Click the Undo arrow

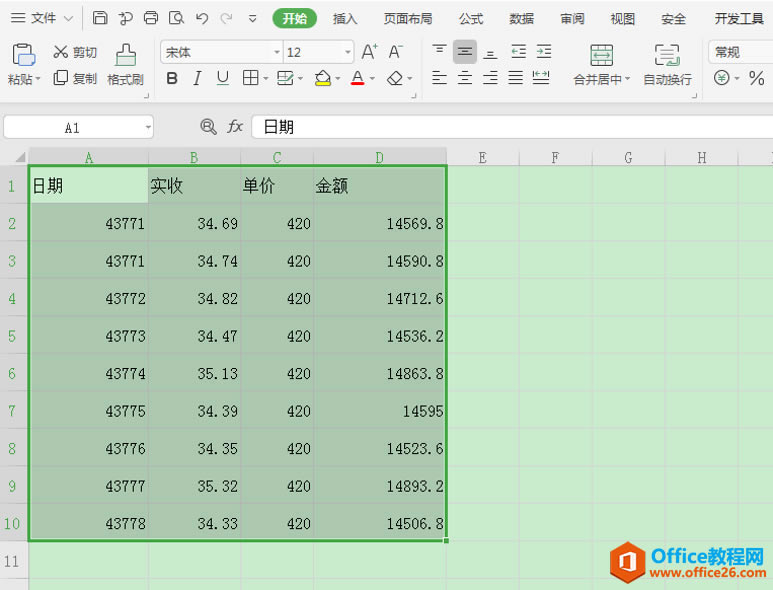[202, 18]
